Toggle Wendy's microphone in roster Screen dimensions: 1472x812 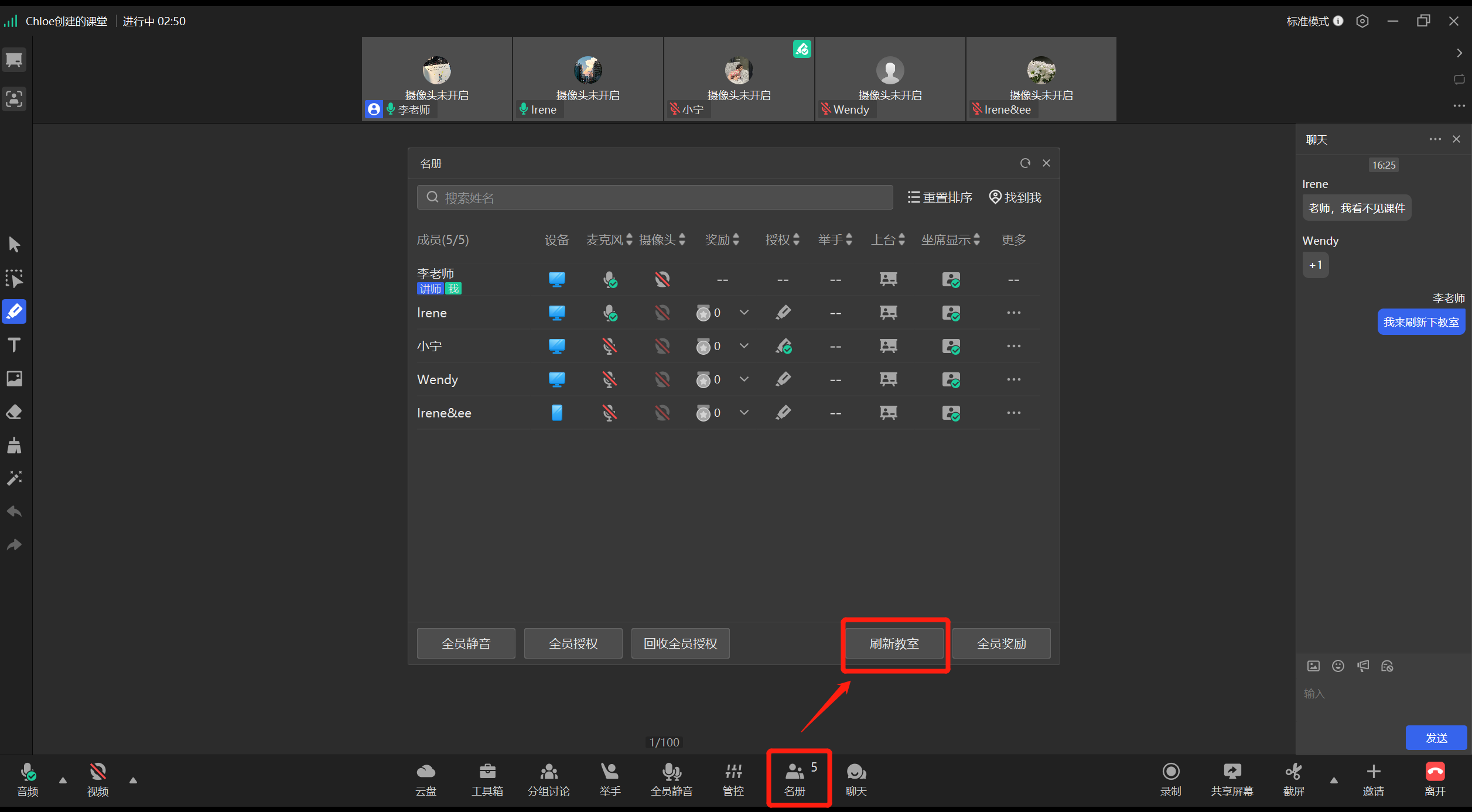(x=609, y=379)
